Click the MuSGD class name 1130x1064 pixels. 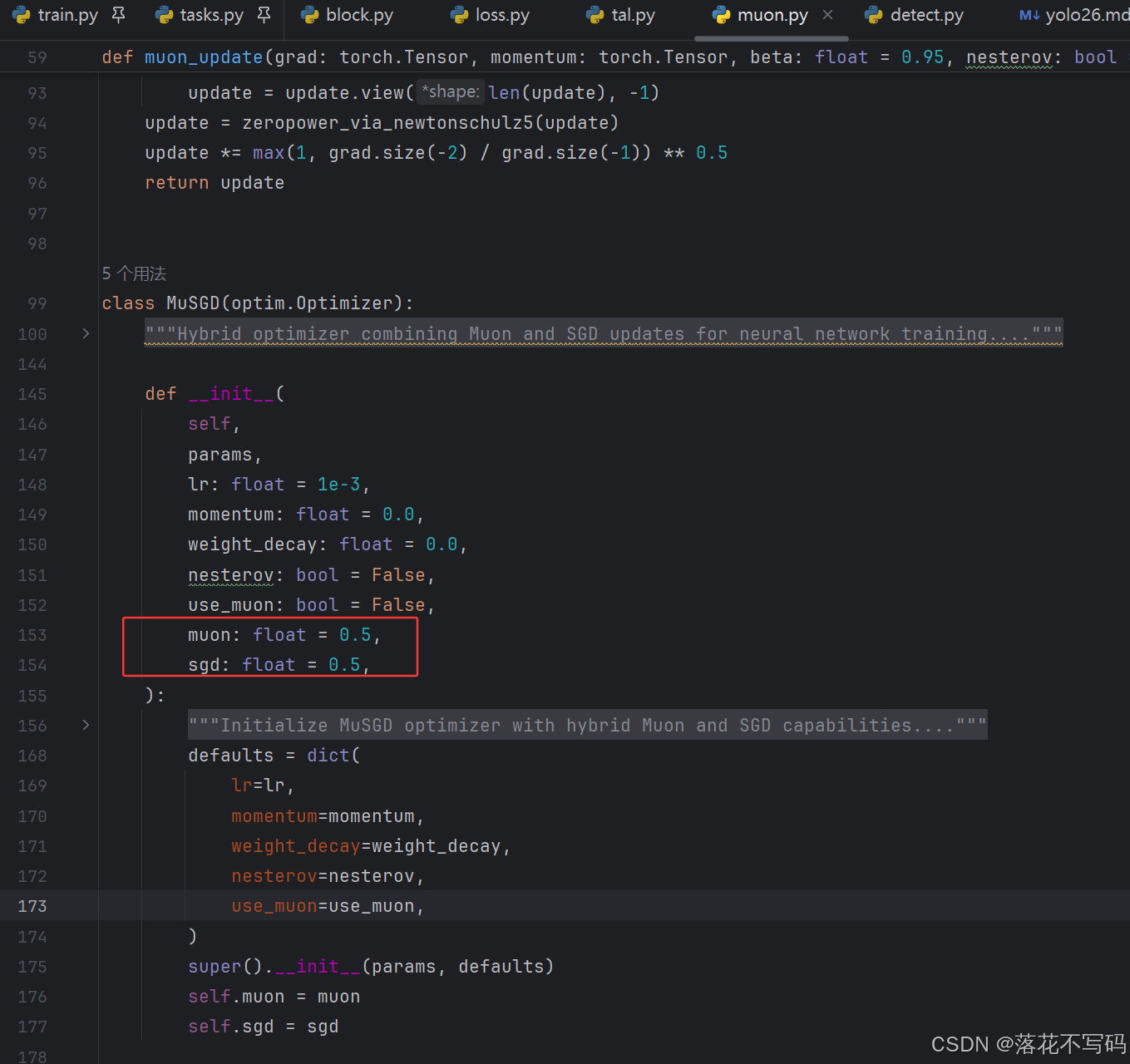[x=193, y=303]
